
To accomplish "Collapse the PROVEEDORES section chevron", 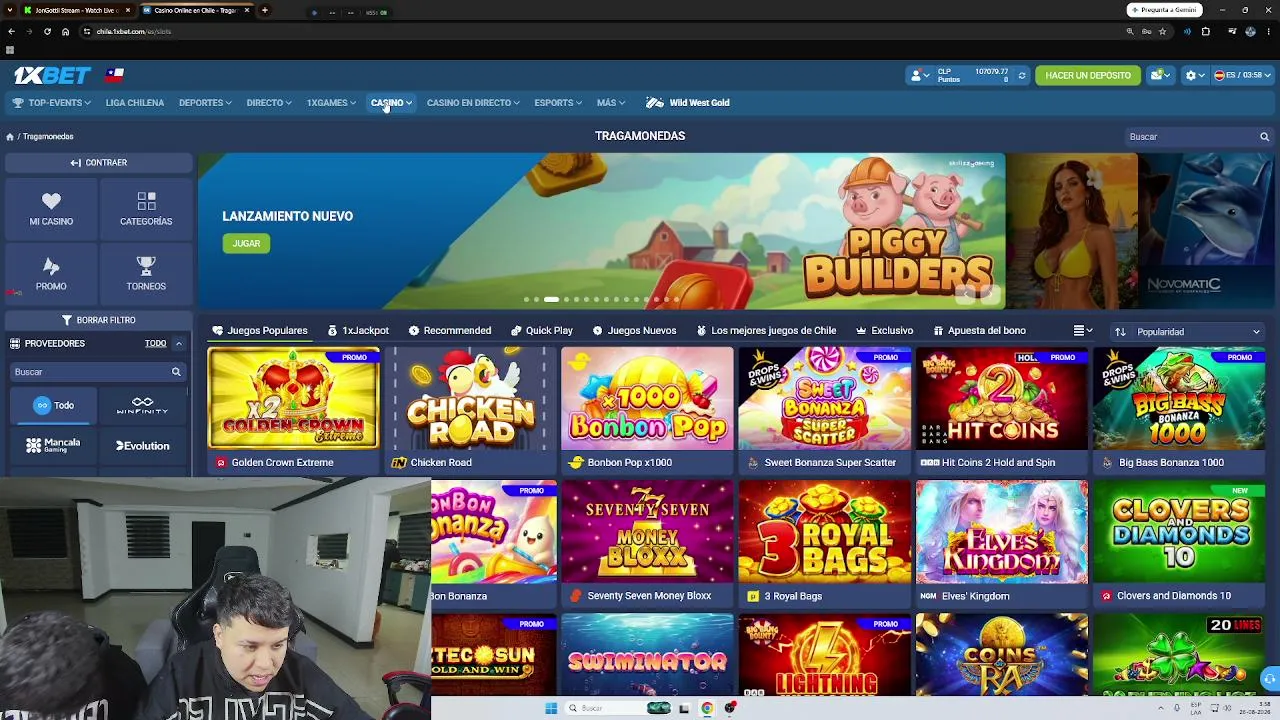I will click(179, 344).
